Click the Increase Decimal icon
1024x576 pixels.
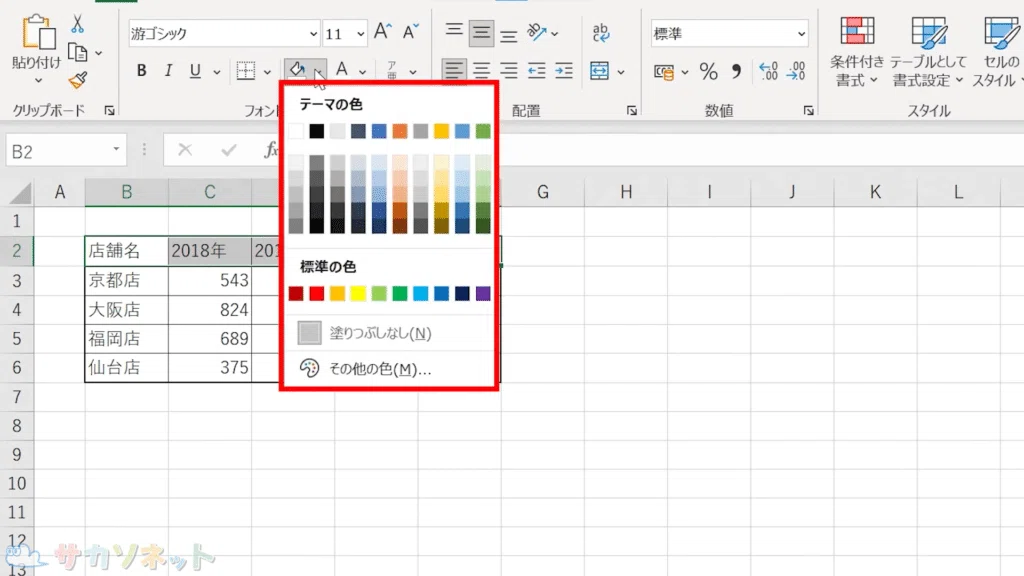click(768, 71)
